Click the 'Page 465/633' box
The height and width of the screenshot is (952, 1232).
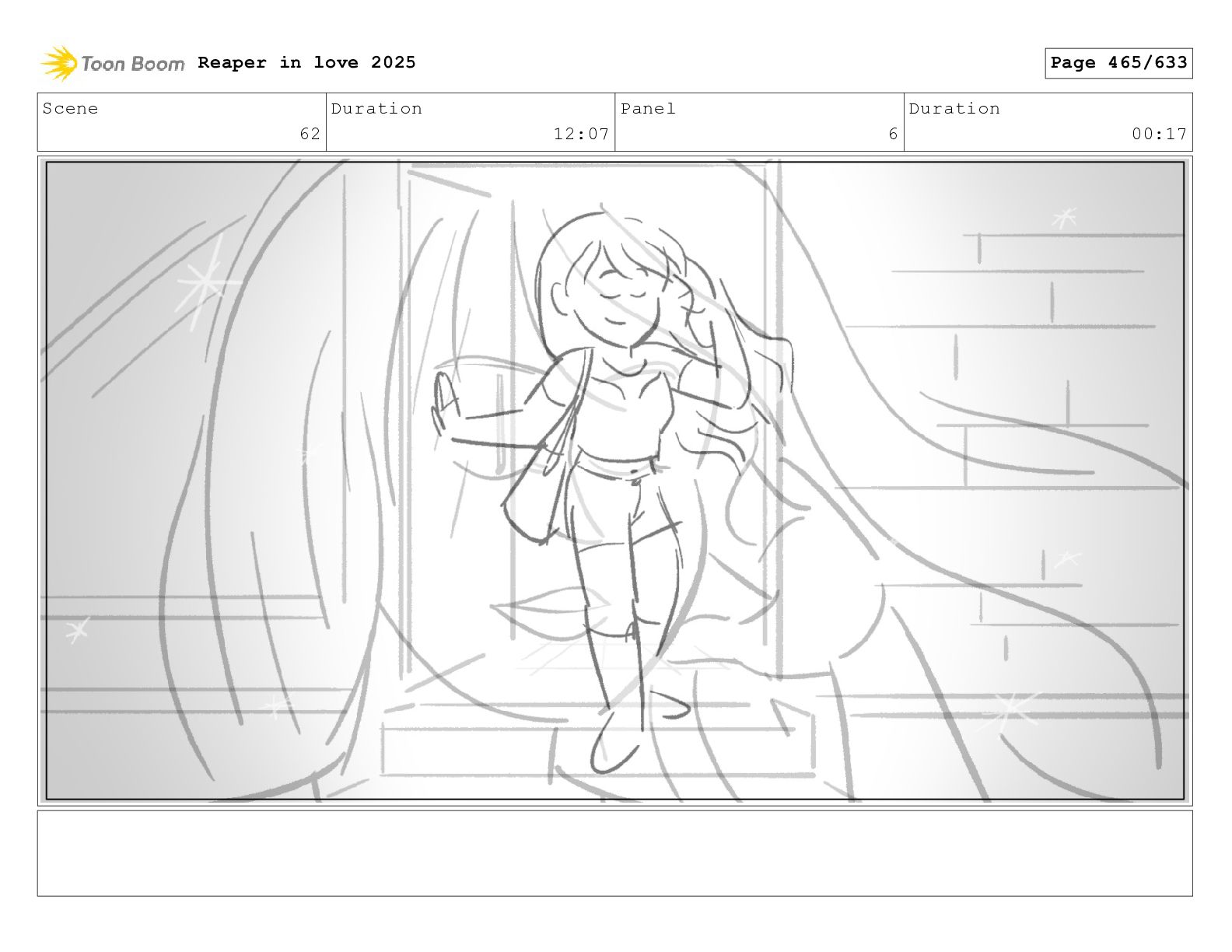[1118, 63]
